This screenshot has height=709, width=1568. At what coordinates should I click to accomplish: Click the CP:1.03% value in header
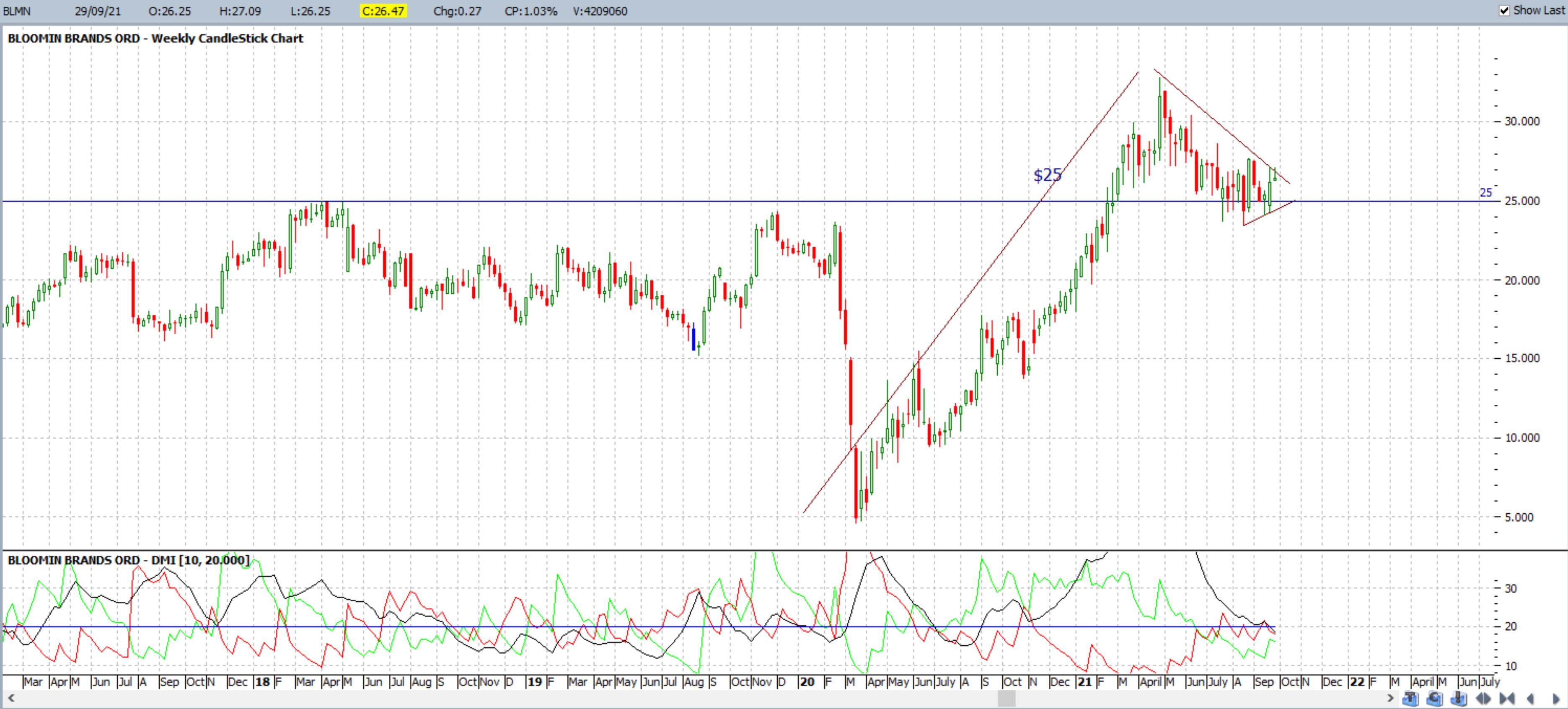click(x=531, y=11)
